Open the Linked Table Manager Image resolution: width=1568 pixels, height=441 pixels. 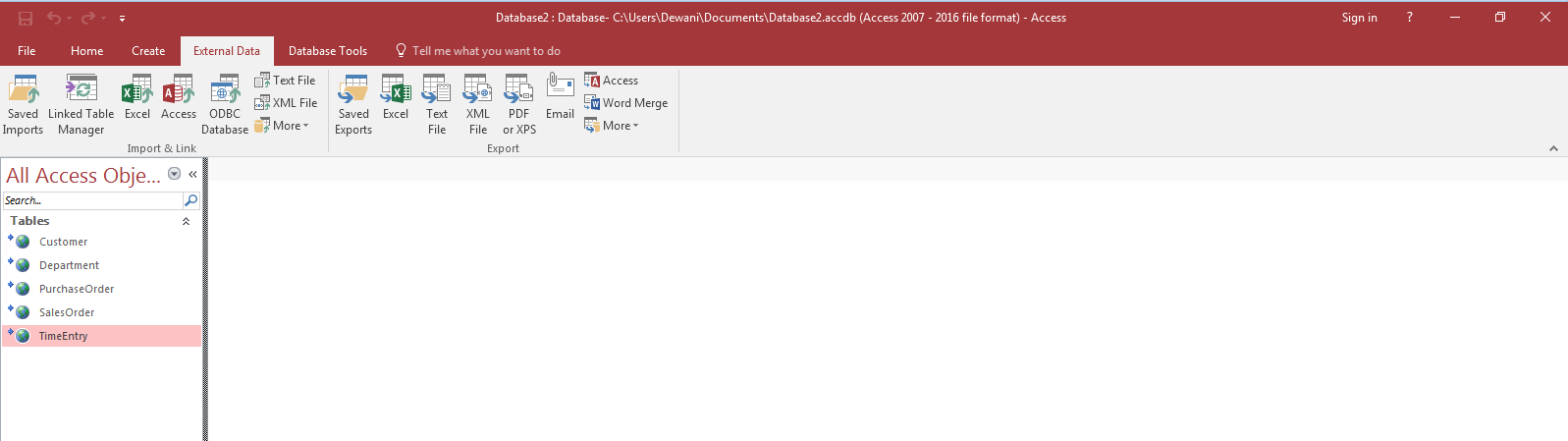pyautogui.click(x=81, y=104)
